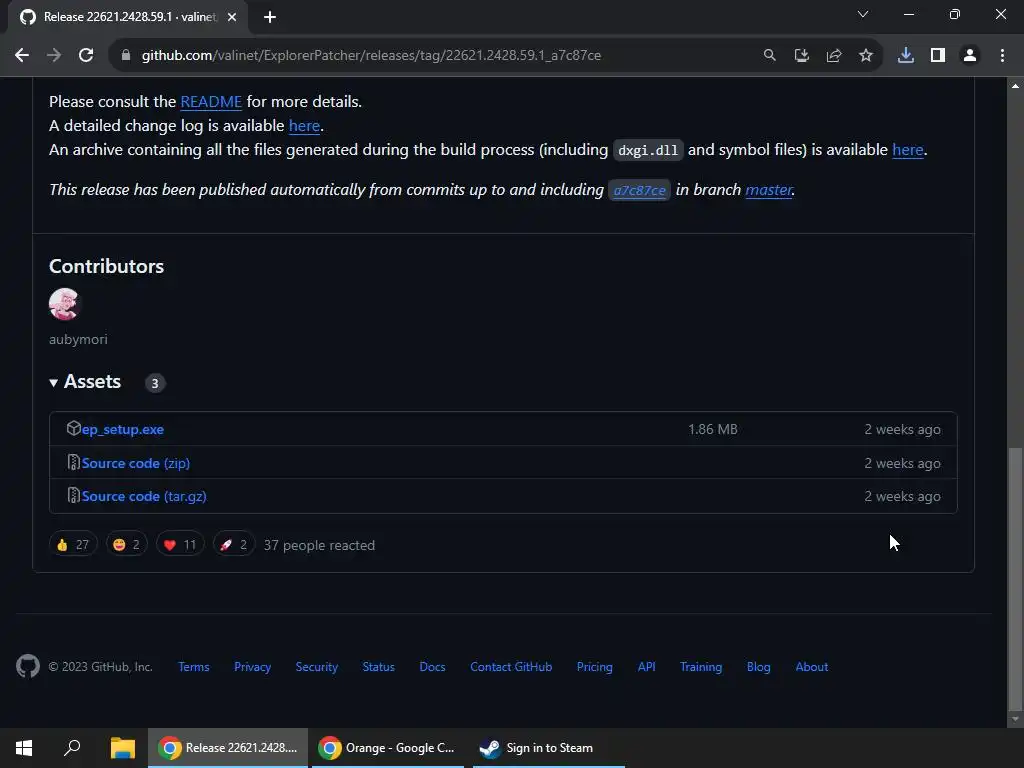
Task: Open commit a7c87ce link
Action: coord(639,190)
